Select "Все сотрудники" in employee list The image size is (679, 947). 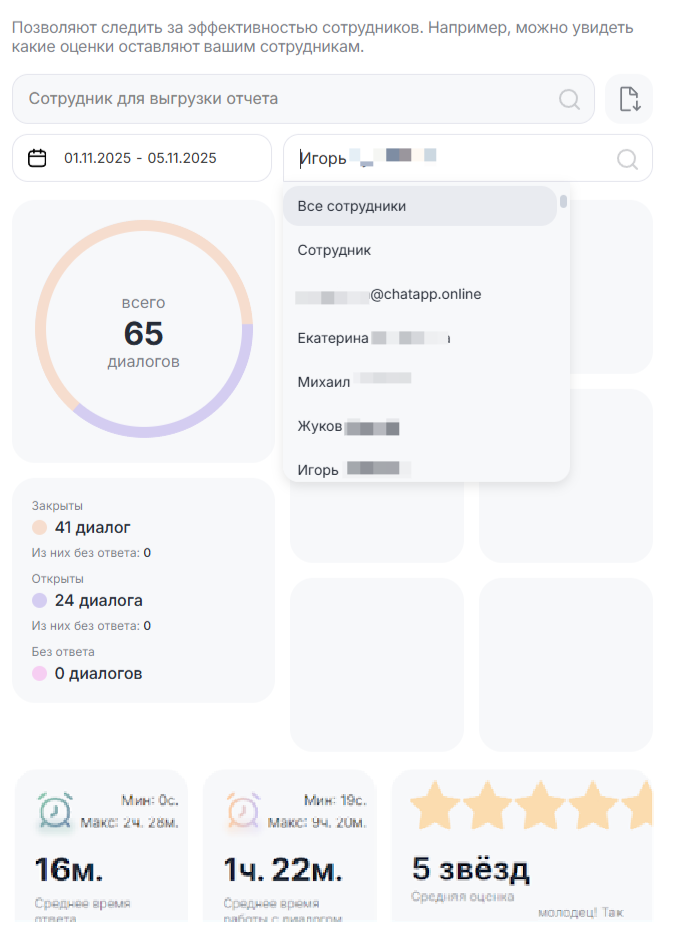[419, 206]
